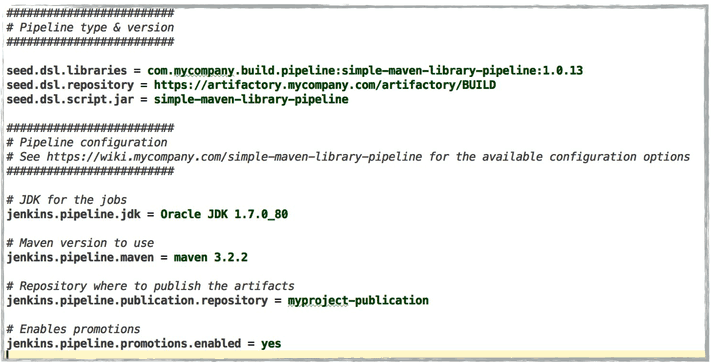Click the jenkins.pipeline.maven property key
The height and width of the screenshot is (362, 711).
tap(80, 258)
